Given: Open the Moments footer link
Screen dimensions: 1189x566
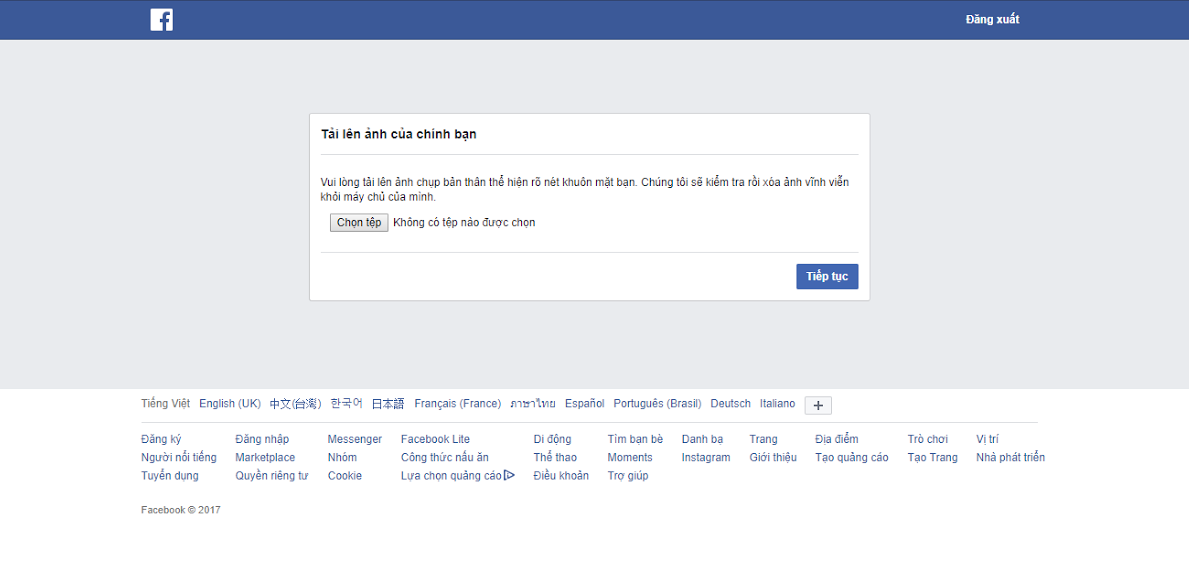Looking at the screenshot, I should point(630,458).
